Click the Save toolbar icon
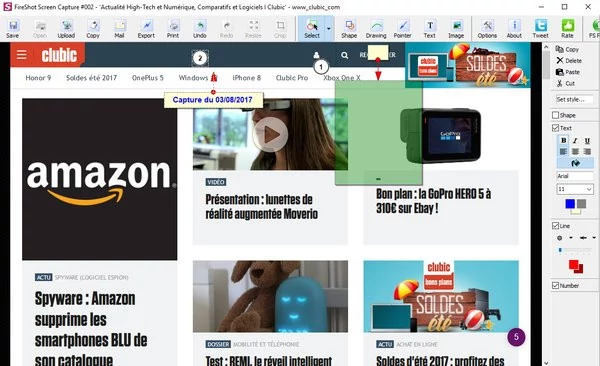The width and height of the screenshot is (600, 366). 13,29
